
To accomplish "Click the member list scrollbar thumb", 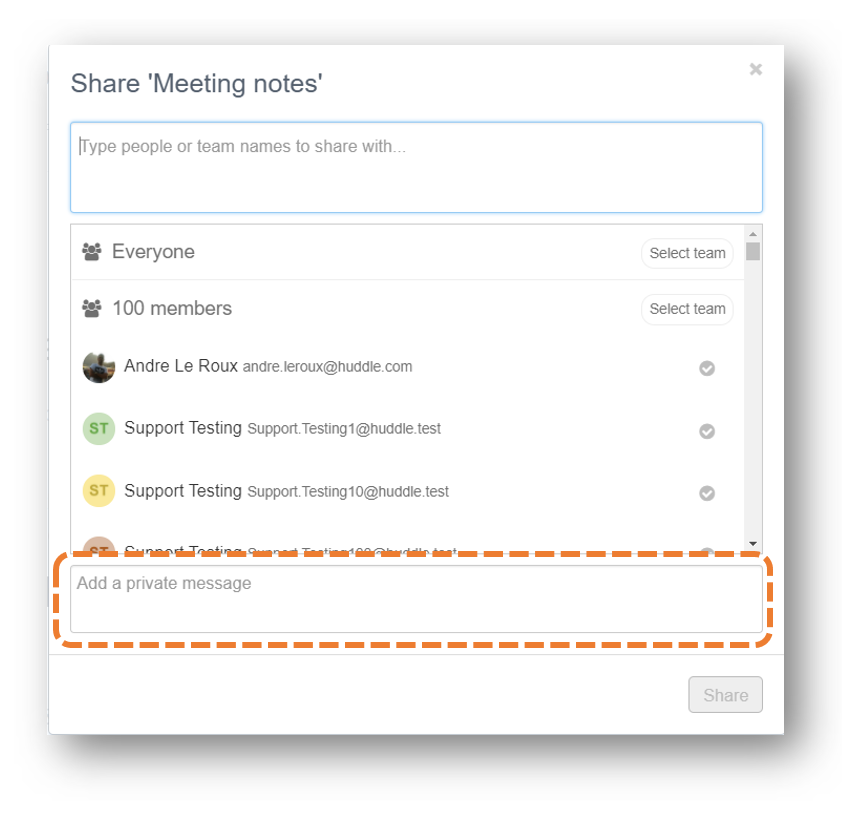I will point(753,251).
